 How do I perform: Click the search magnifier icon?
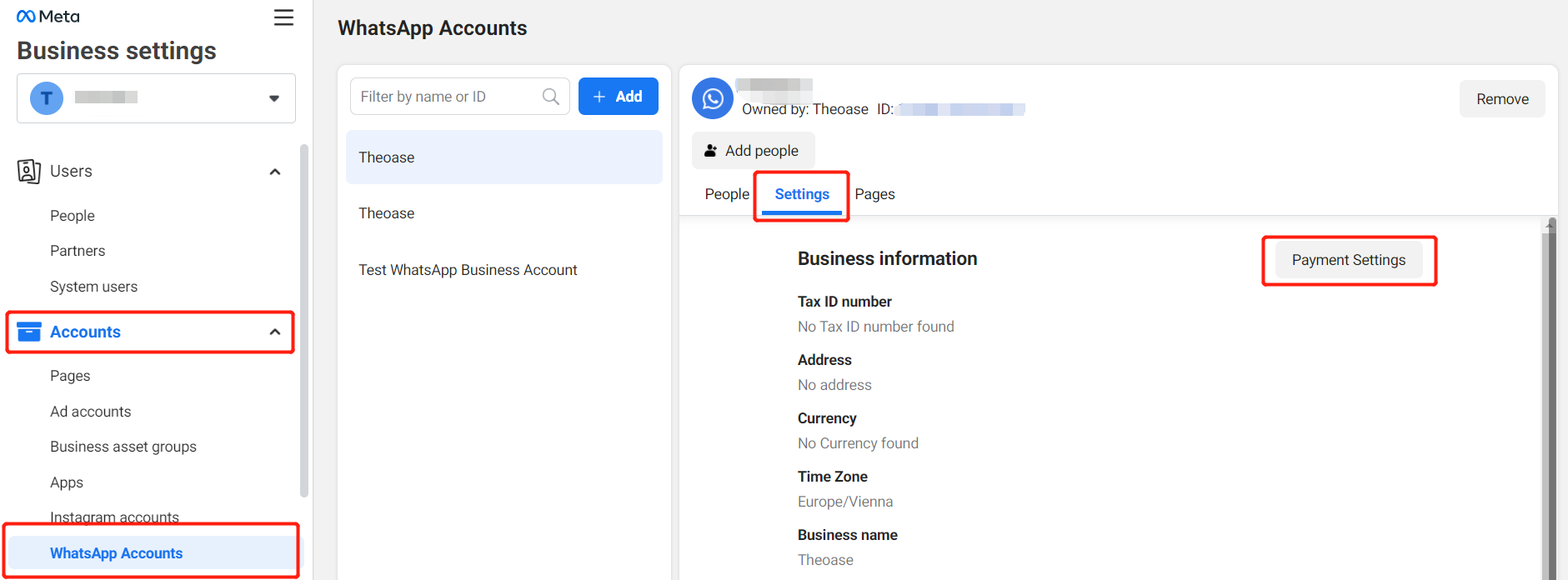point(550,97)
